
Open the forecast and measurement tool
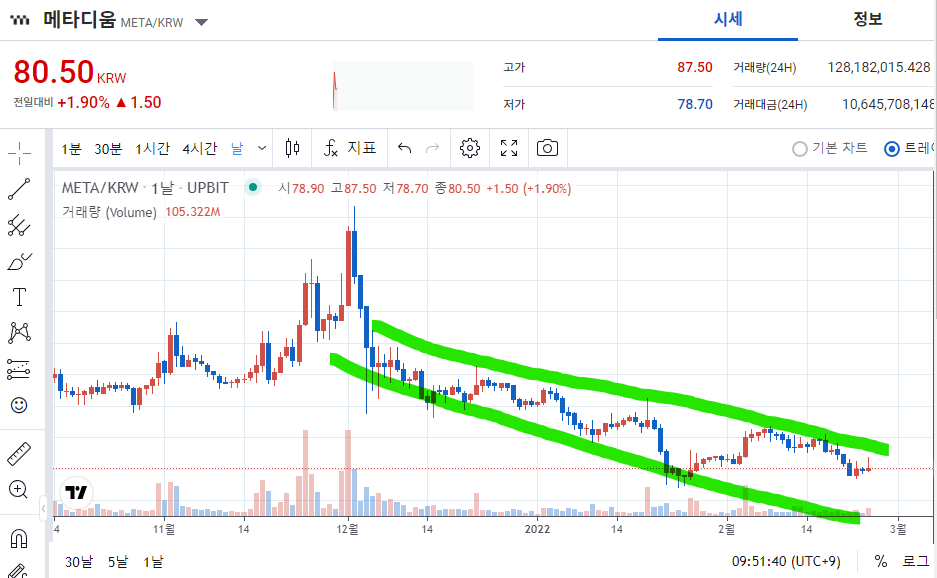[x=19, y=369]
